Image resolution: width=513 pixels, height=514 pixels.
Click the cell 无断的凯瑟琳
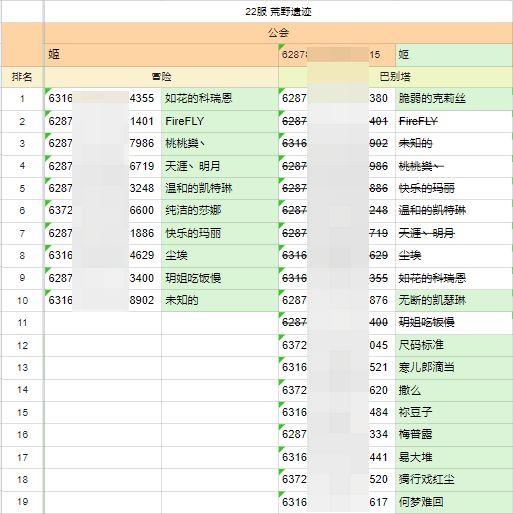(x=454, y=300)
